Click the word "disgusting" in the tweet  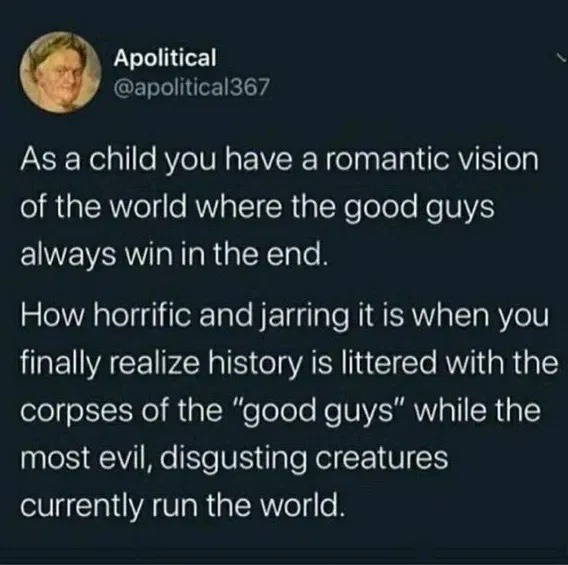click(233, 460)
